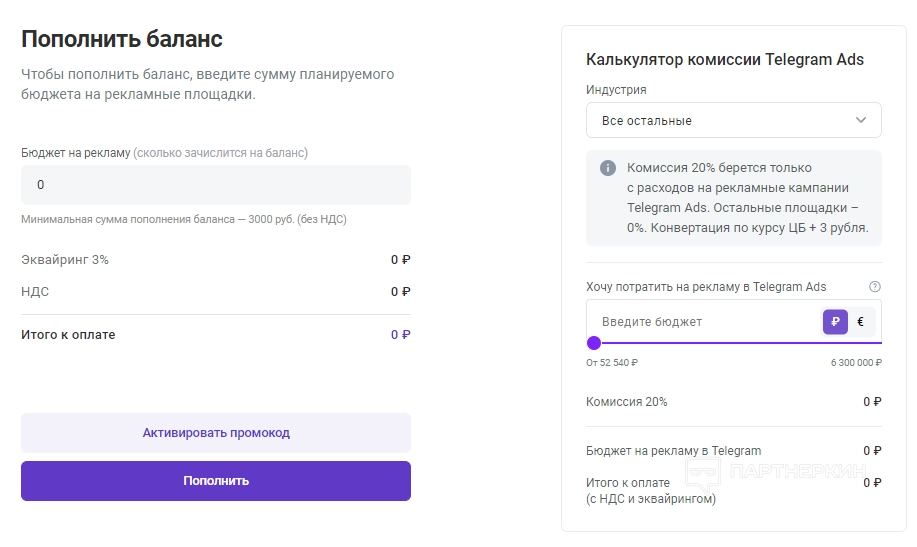The width and height of the screenshot is (917, 547).
Task: Click the info icon in the commission notice
Action: [607, 168]
